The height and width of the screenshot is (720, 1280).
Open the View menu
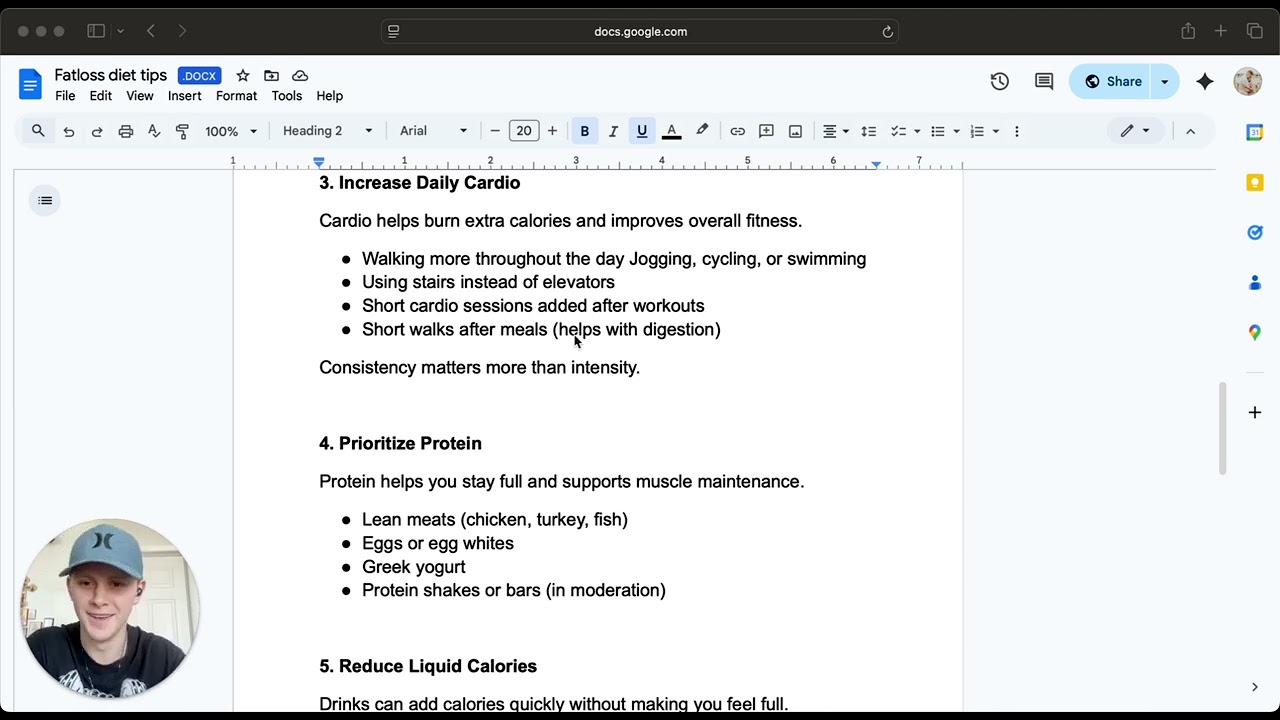click(x=139, y=96)
